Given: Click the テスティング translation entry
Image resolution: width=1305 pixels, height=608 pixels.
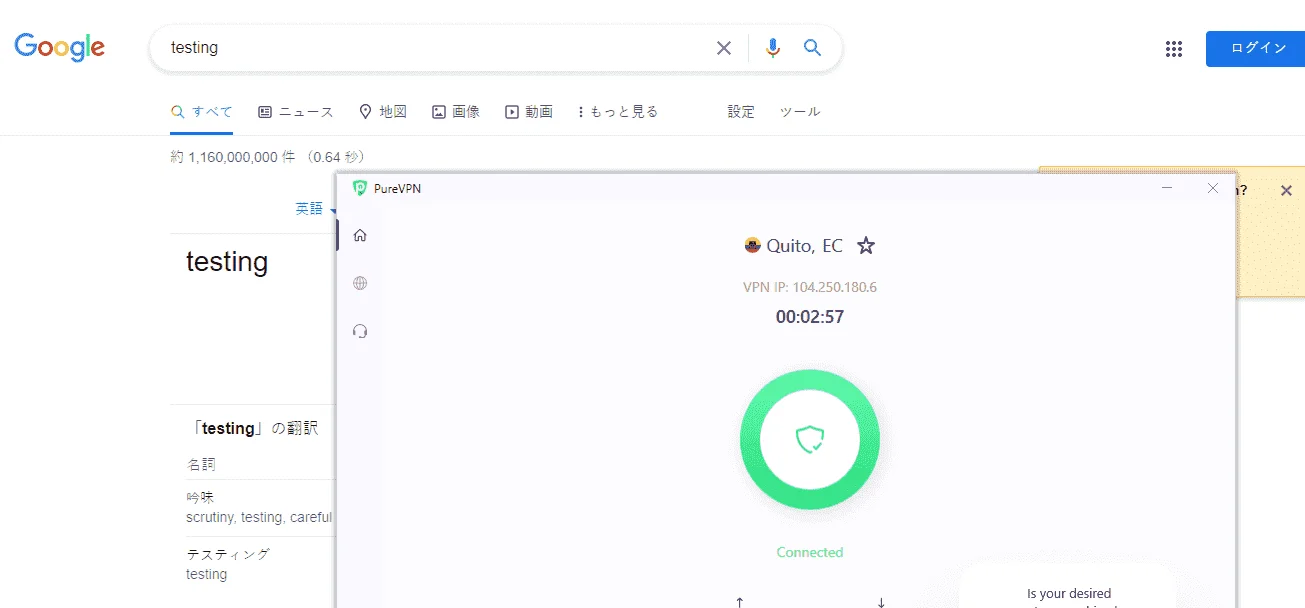Looking at the screenshot, I should point(228,554).
